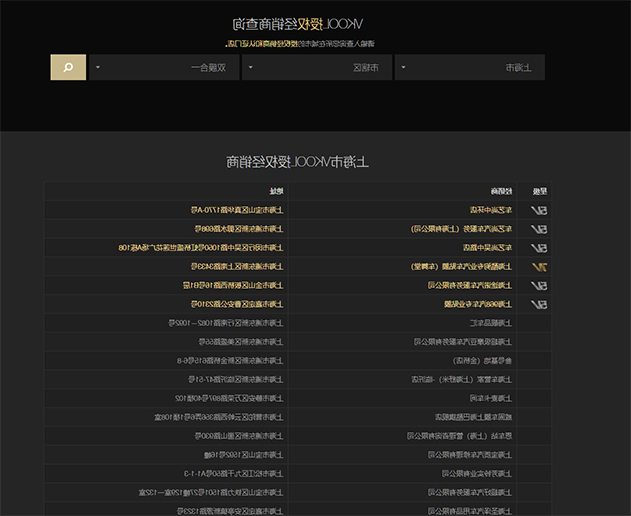Click address 上海市浦东新区眉山路930号

pos(239,436)
